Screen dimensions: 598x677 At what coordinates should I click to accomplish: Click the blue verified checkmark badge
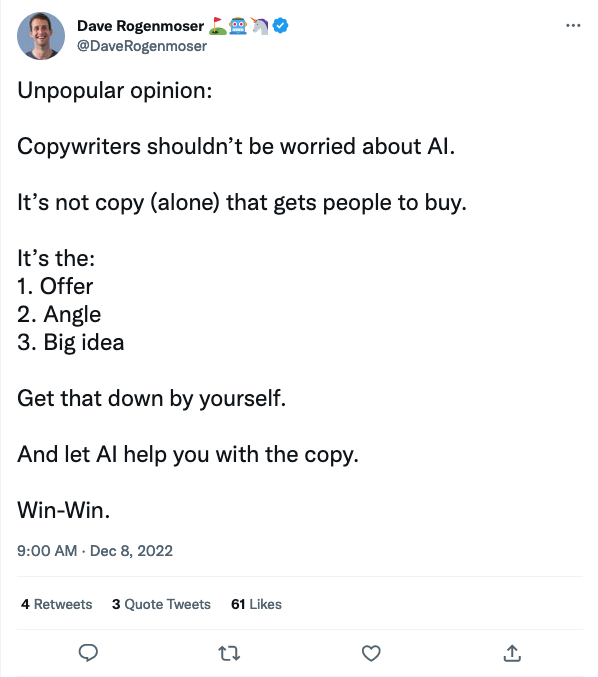click(x=281, y=26)
